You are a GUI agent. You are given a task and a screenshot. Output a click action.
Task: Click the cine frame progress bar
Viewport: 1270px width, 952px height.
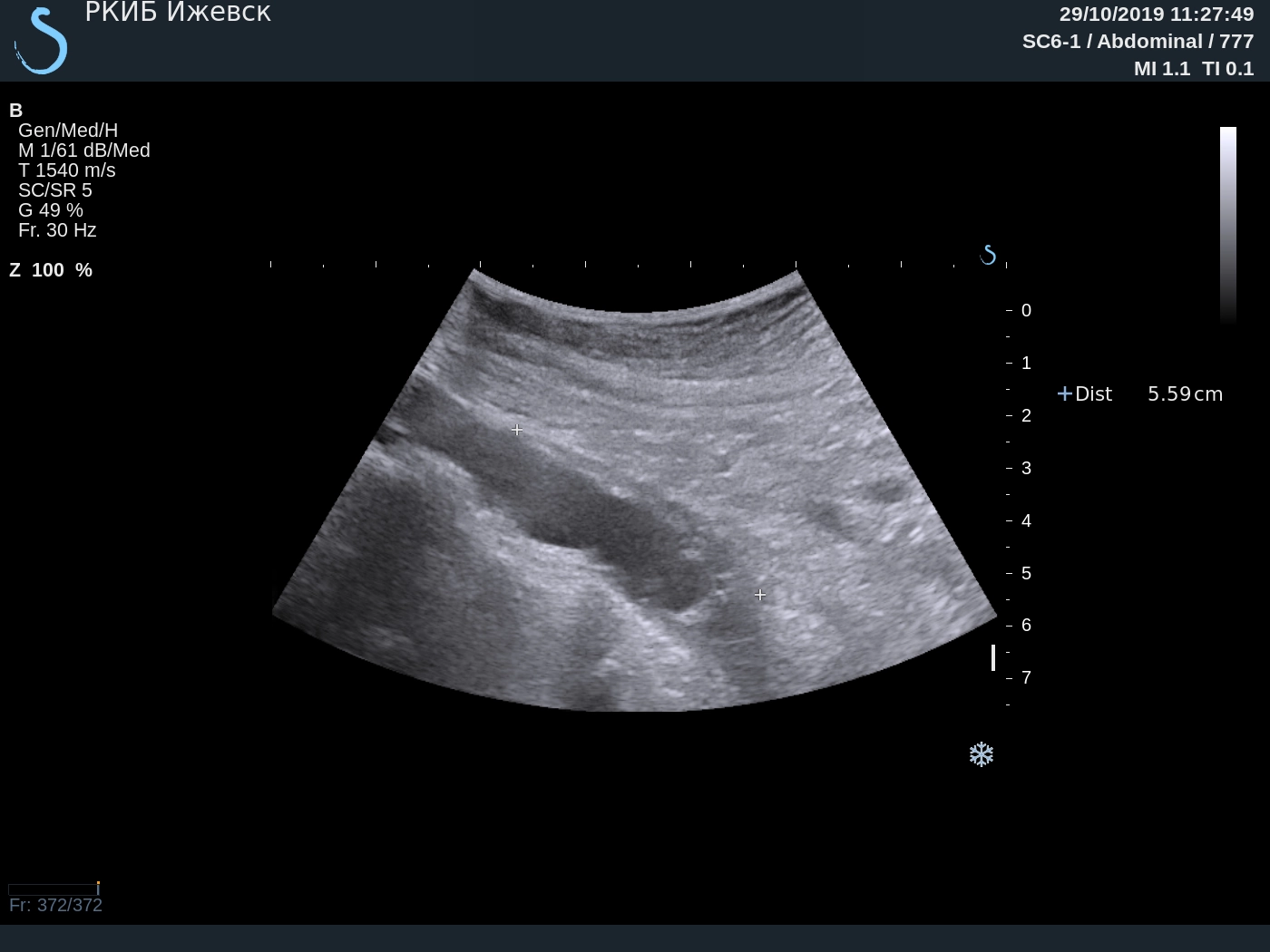(54, 889)
